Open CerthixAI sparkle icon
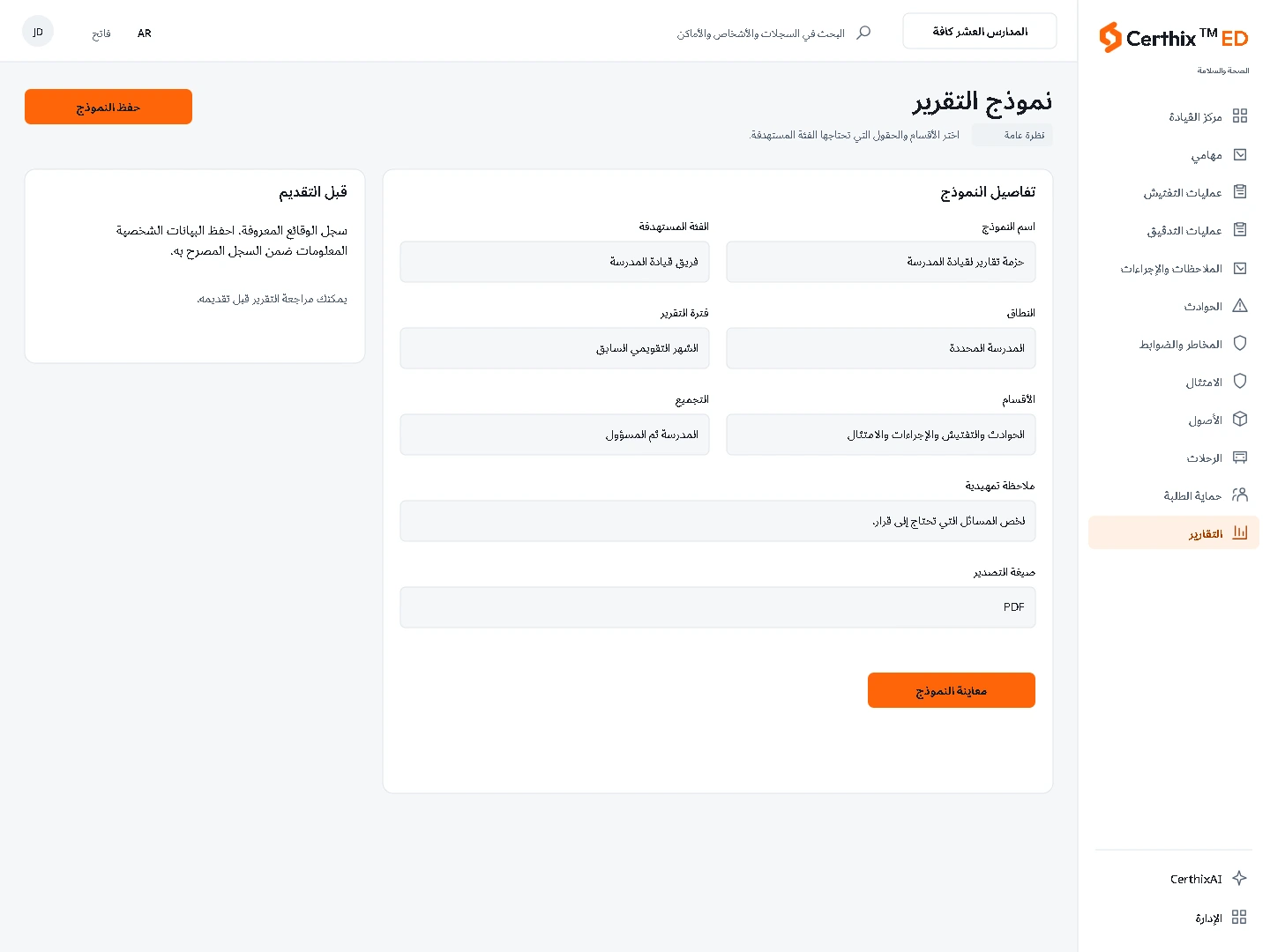 tap(1239, 878)
